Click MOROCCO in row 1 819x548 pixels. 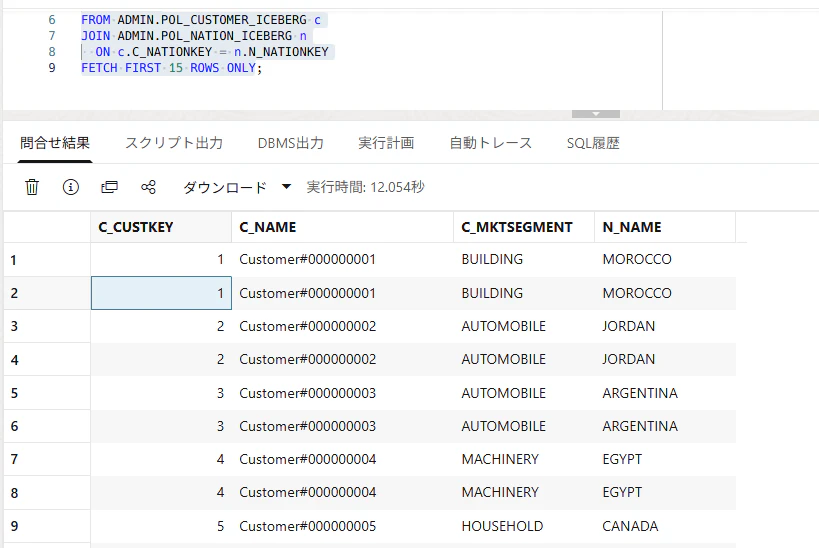pyautogui.click(x=637, y=259)
